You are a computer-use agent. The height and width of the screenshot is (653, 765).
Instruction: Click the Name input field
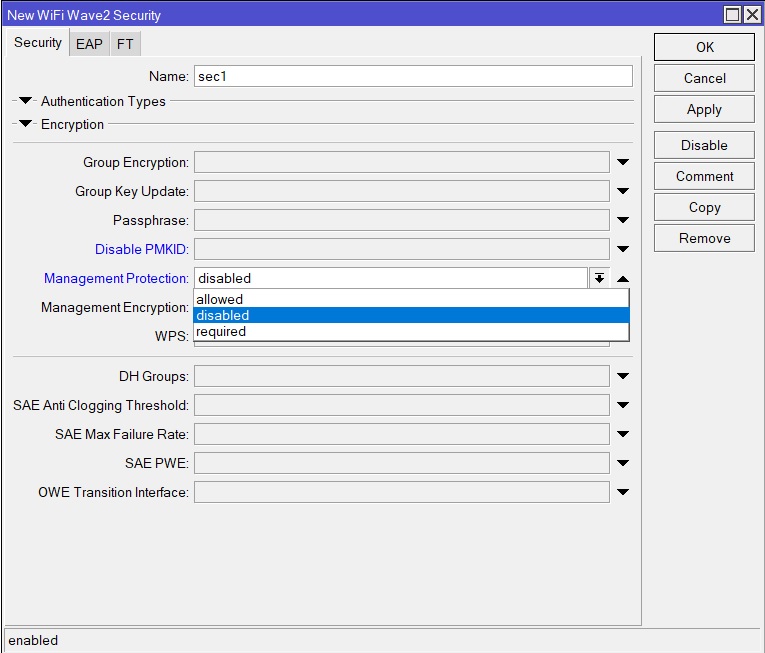point(413,77)
